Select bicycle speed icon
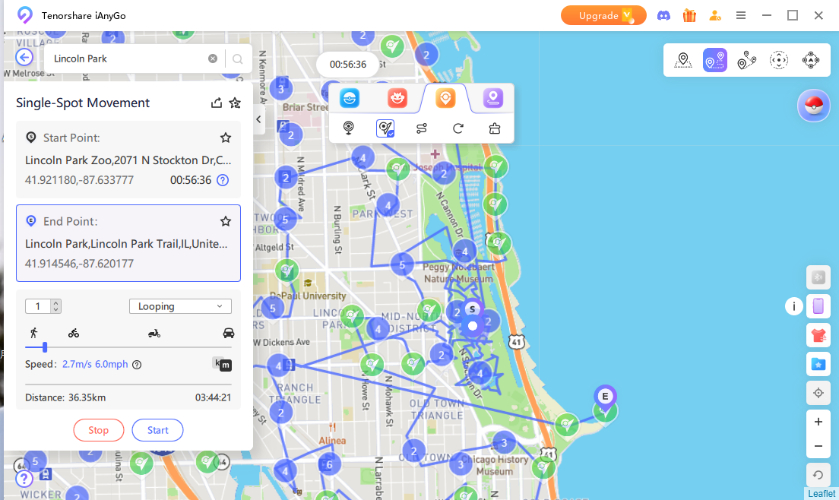 click(x=73, y=333)
